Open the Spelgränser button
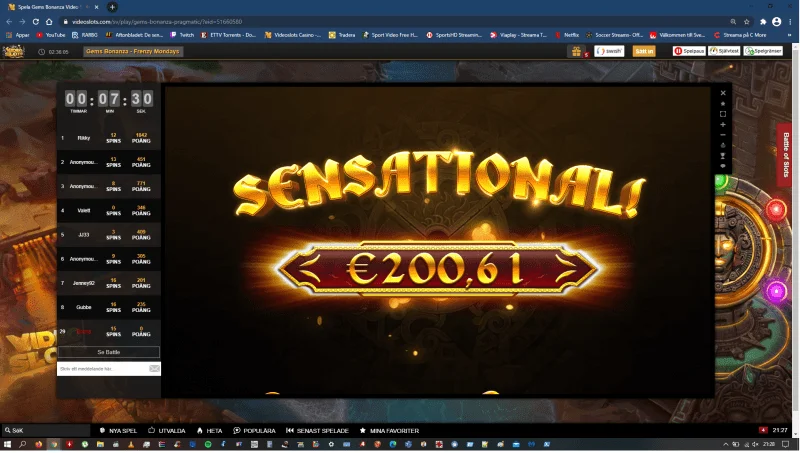 pos(763,51)
